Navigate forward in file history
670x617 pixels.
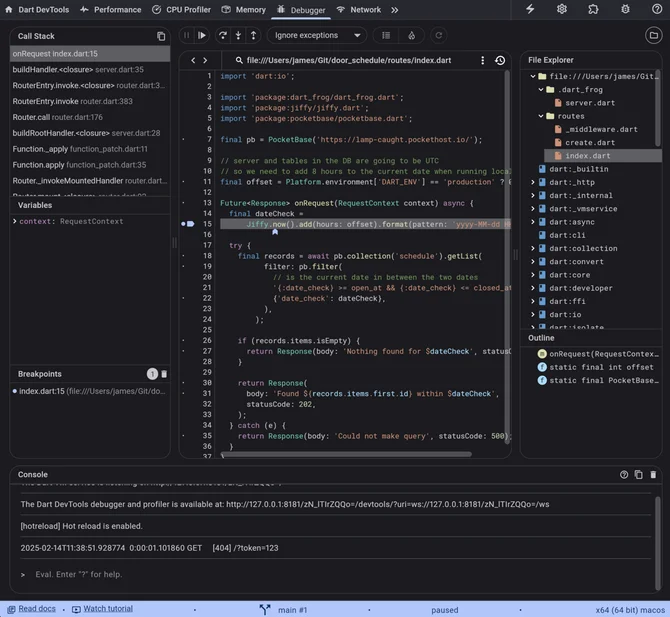coord(205,60)
